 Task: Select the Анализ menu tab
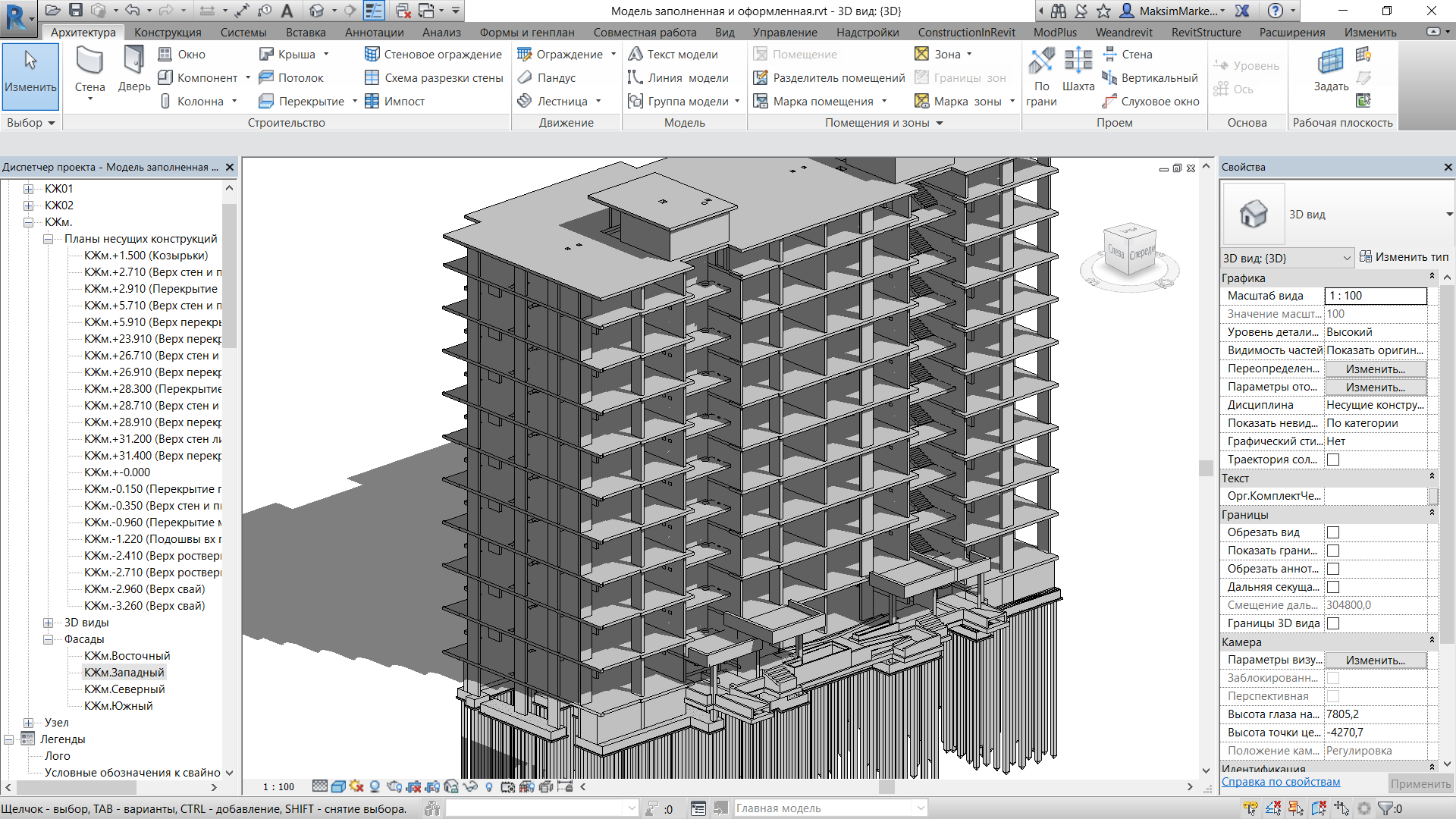coord(441,32)
